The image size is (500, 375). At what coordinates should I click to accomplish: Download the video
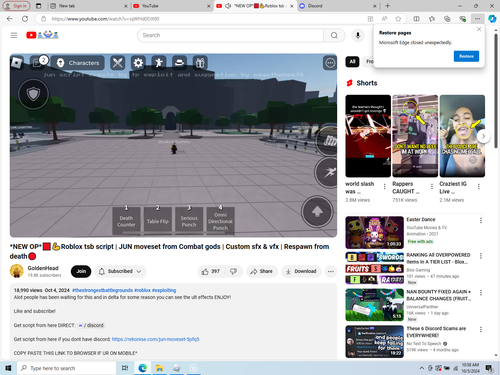coord(301,271)
